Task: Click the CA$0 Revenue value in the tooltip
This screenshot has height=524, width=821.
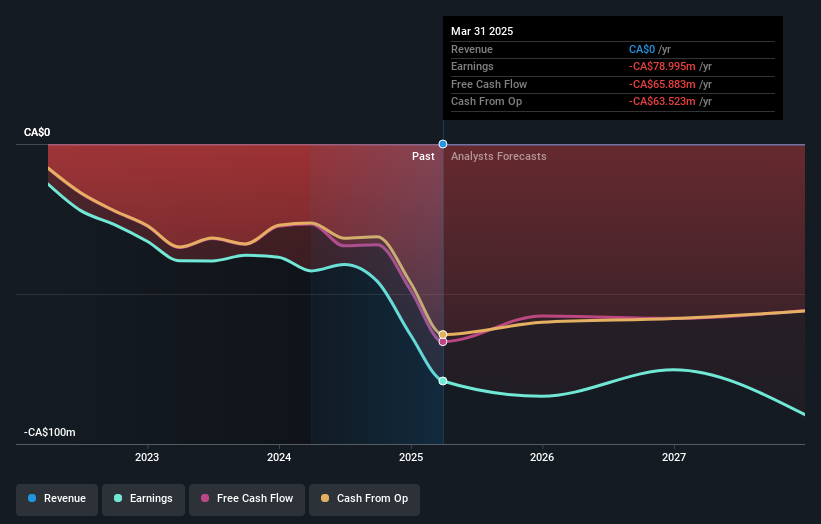Action: 642,49
